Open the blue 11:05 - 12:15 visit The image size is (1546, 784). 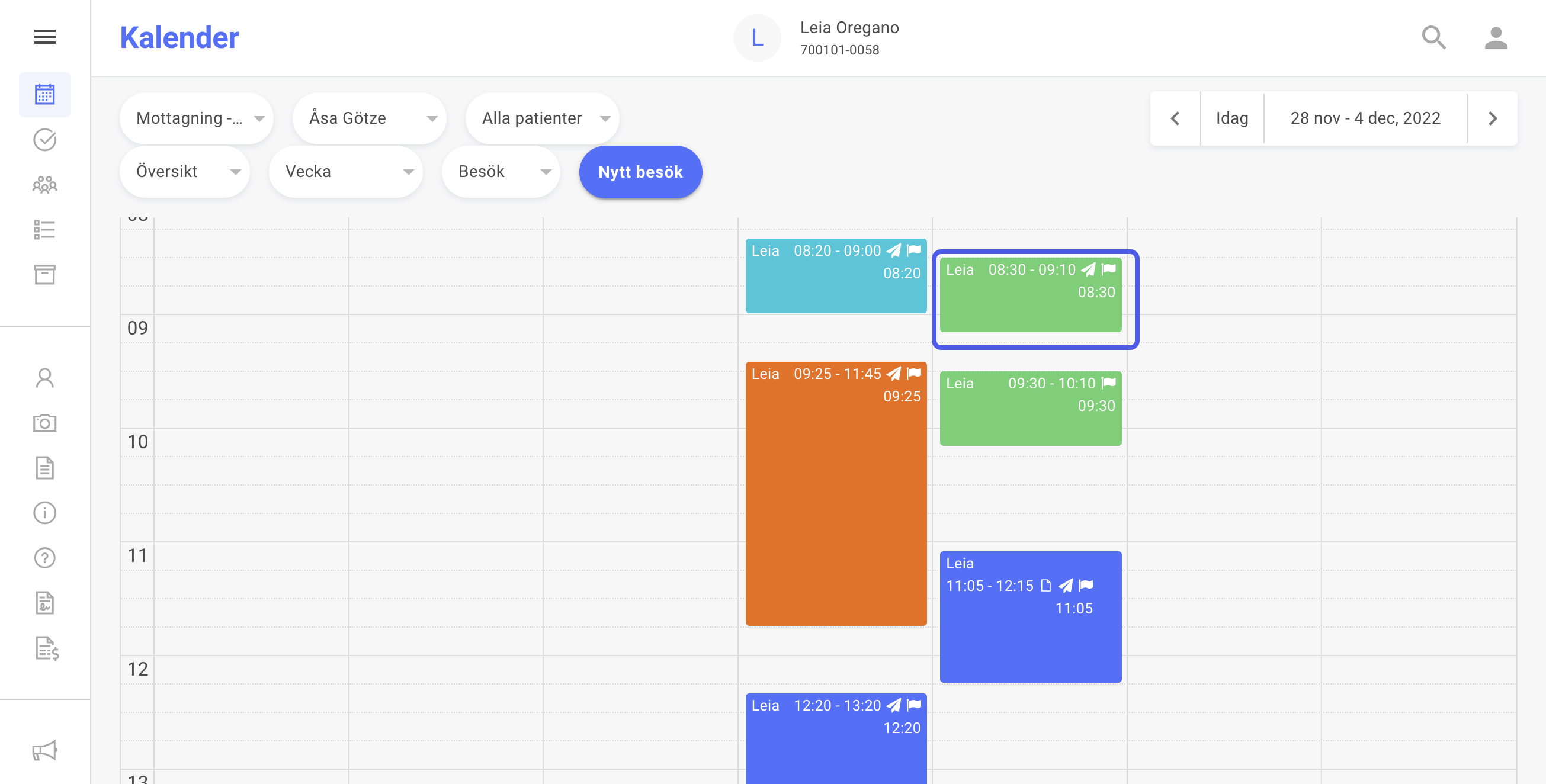click(1031, 616)
